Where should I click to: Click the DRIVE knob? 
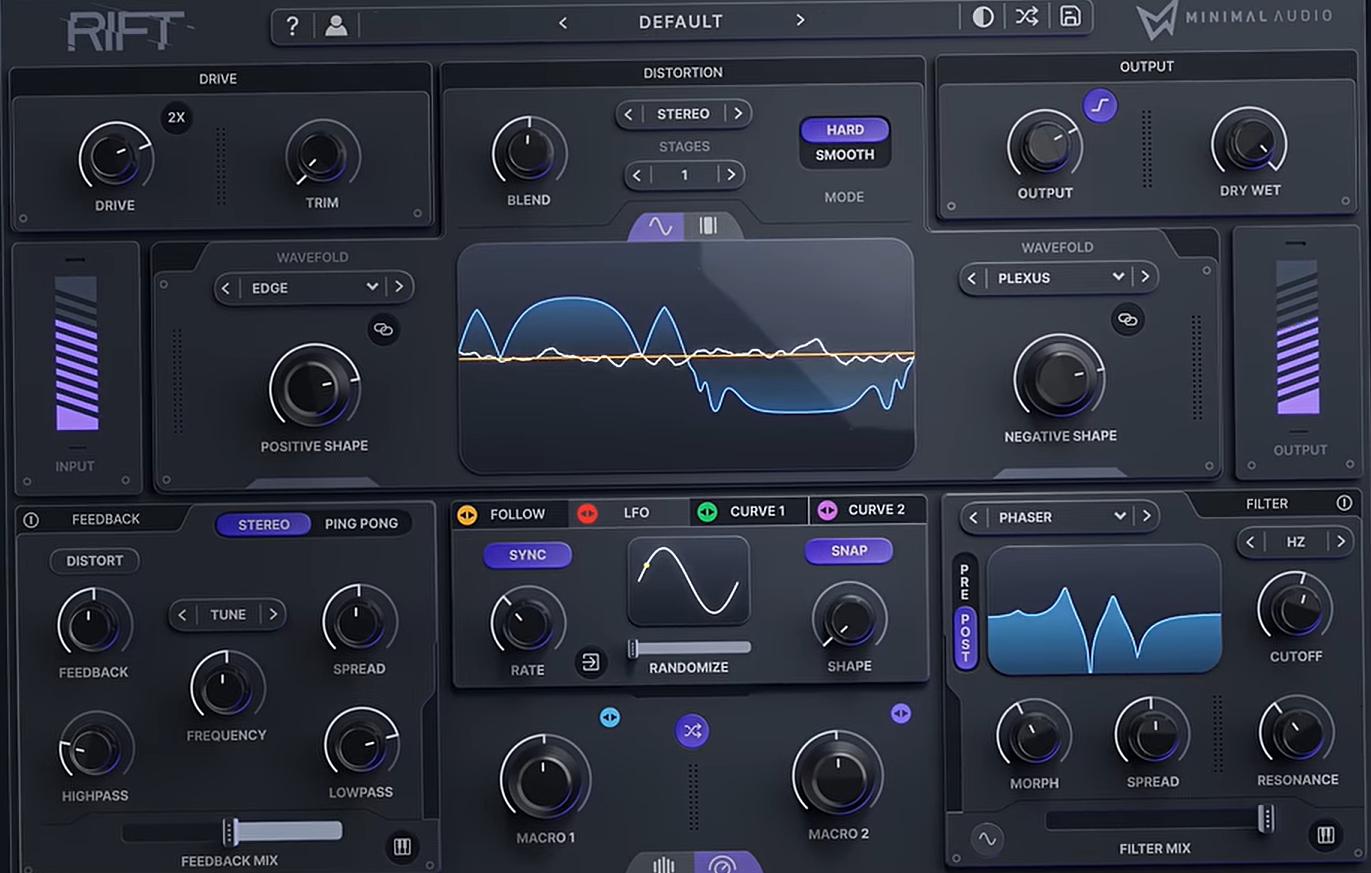[x=116, y=158]
